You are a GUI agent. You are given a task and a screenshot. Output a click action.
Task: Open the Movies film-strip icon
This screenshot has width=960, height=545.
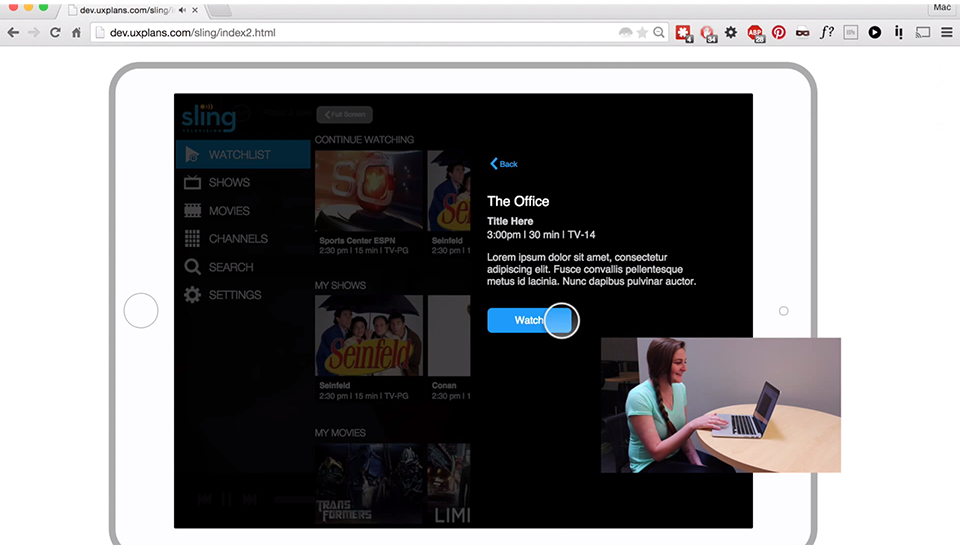coord(193,211)
